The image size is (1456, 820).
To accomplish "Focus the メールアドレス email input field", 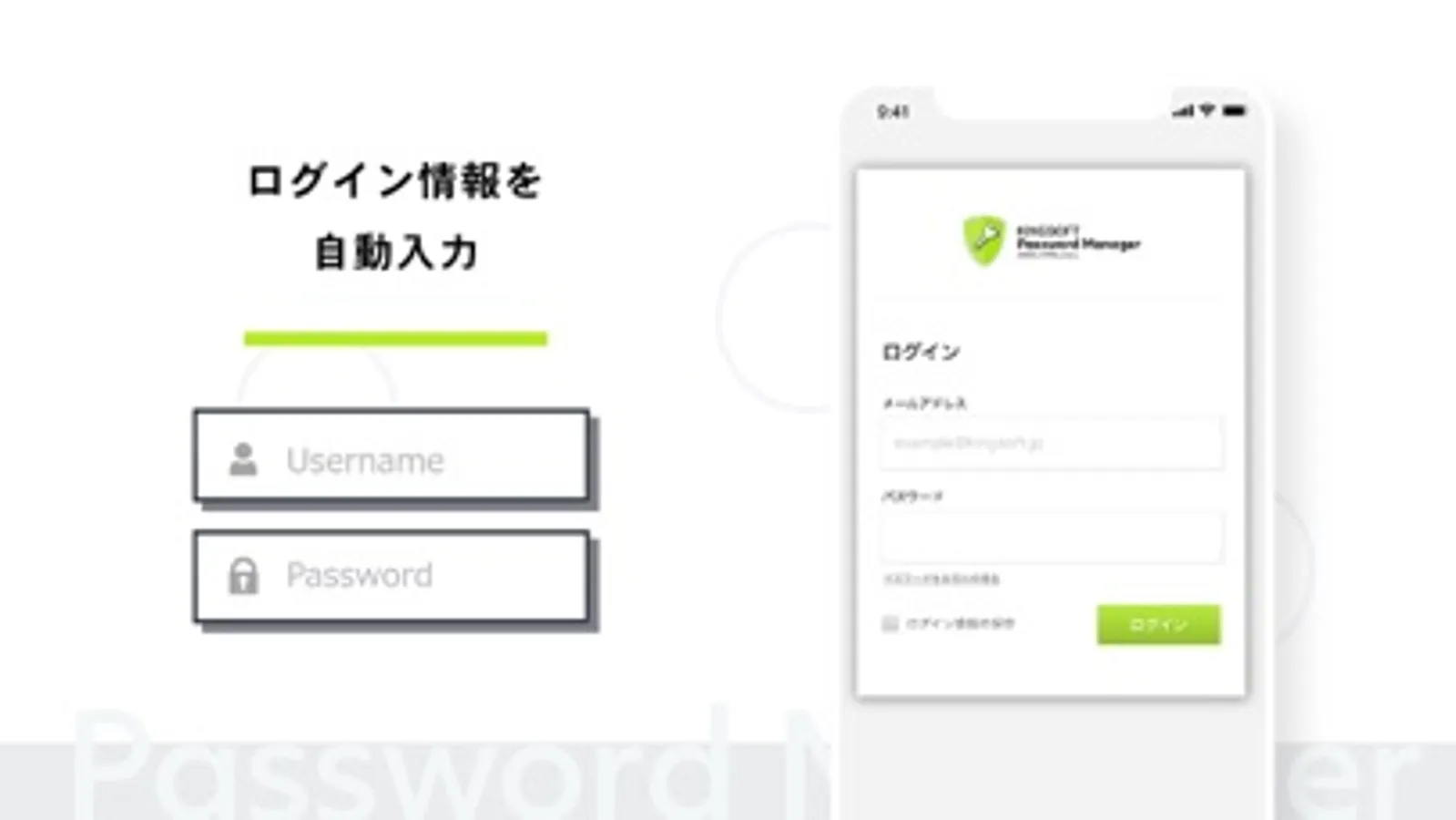I will [1052, 443].
